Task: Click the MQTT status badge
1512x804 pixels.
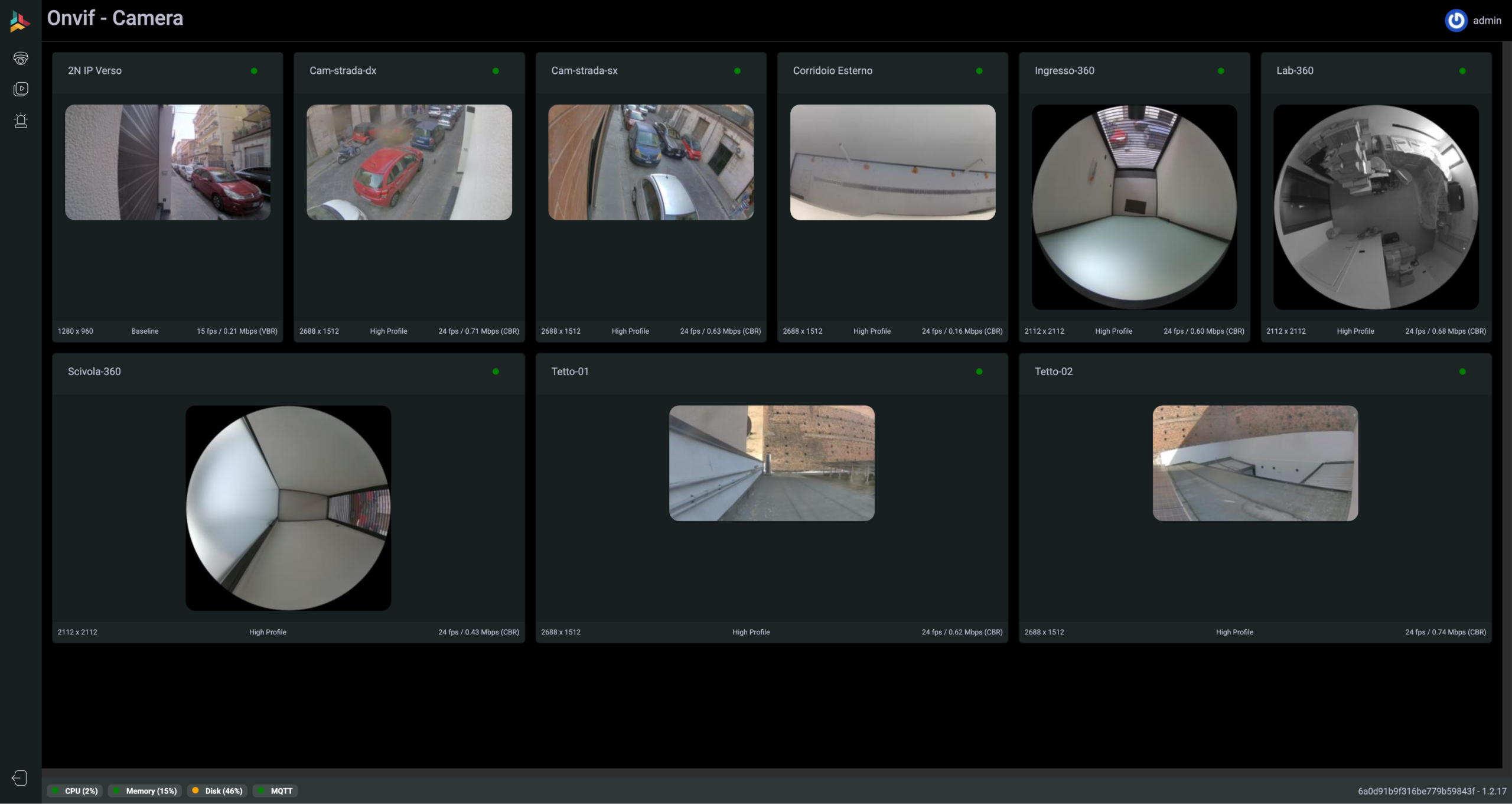Action: [x=275, y=791]
